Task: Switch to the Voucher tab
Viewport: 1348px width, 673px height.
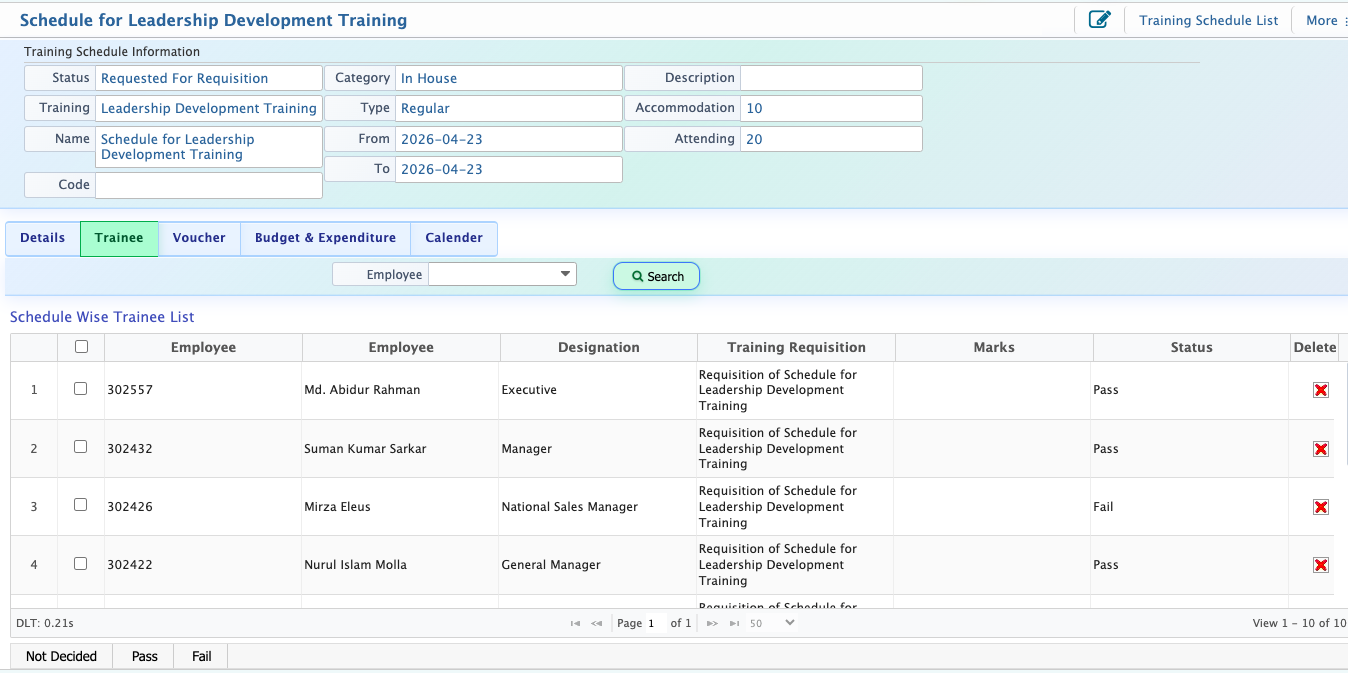Action: pyautogui.click(x=199, y=238)
